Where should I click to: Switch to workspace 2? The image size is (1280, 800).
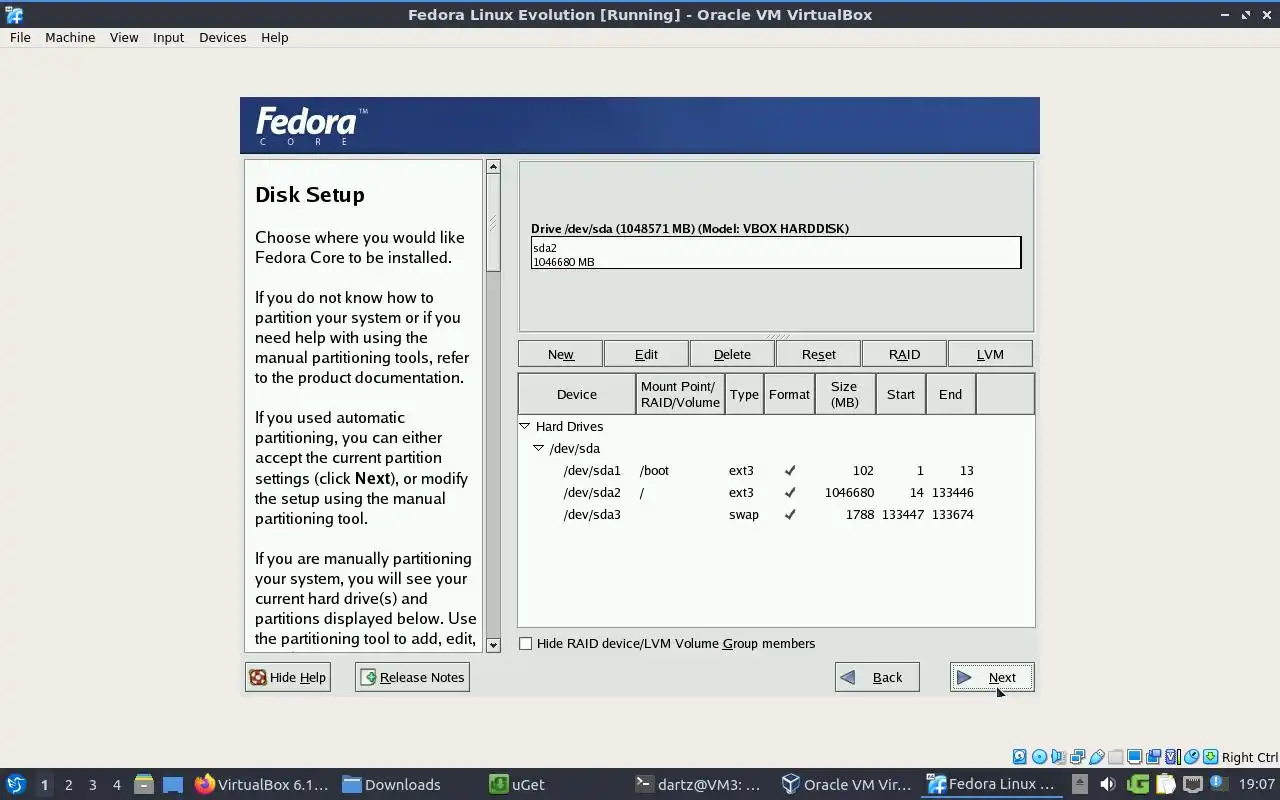pyautogui.click(x=68, y=784)
